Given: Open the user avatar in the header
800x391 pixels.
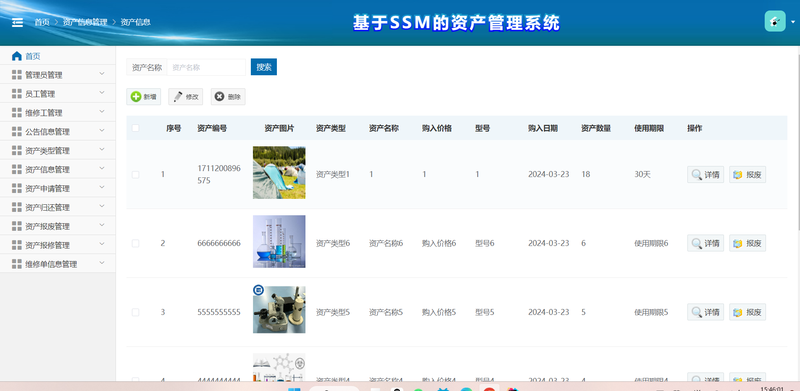Looking at the screenshot, I should pyautogui.click(x=774, y=21).
